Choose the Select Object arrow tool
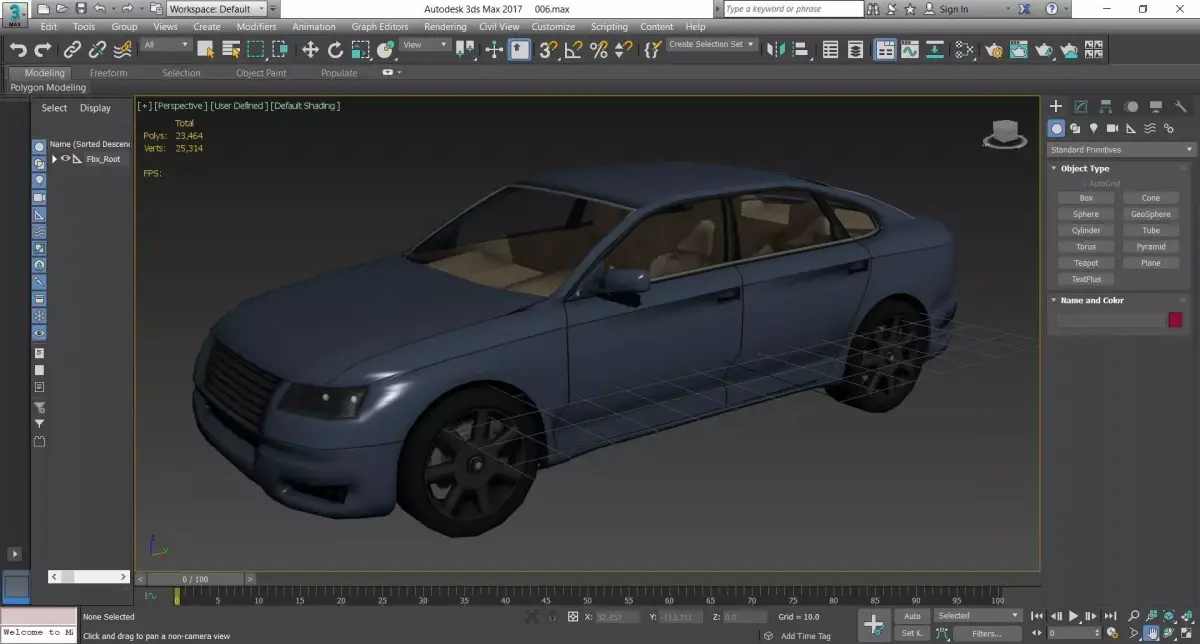 click(206, 50)
